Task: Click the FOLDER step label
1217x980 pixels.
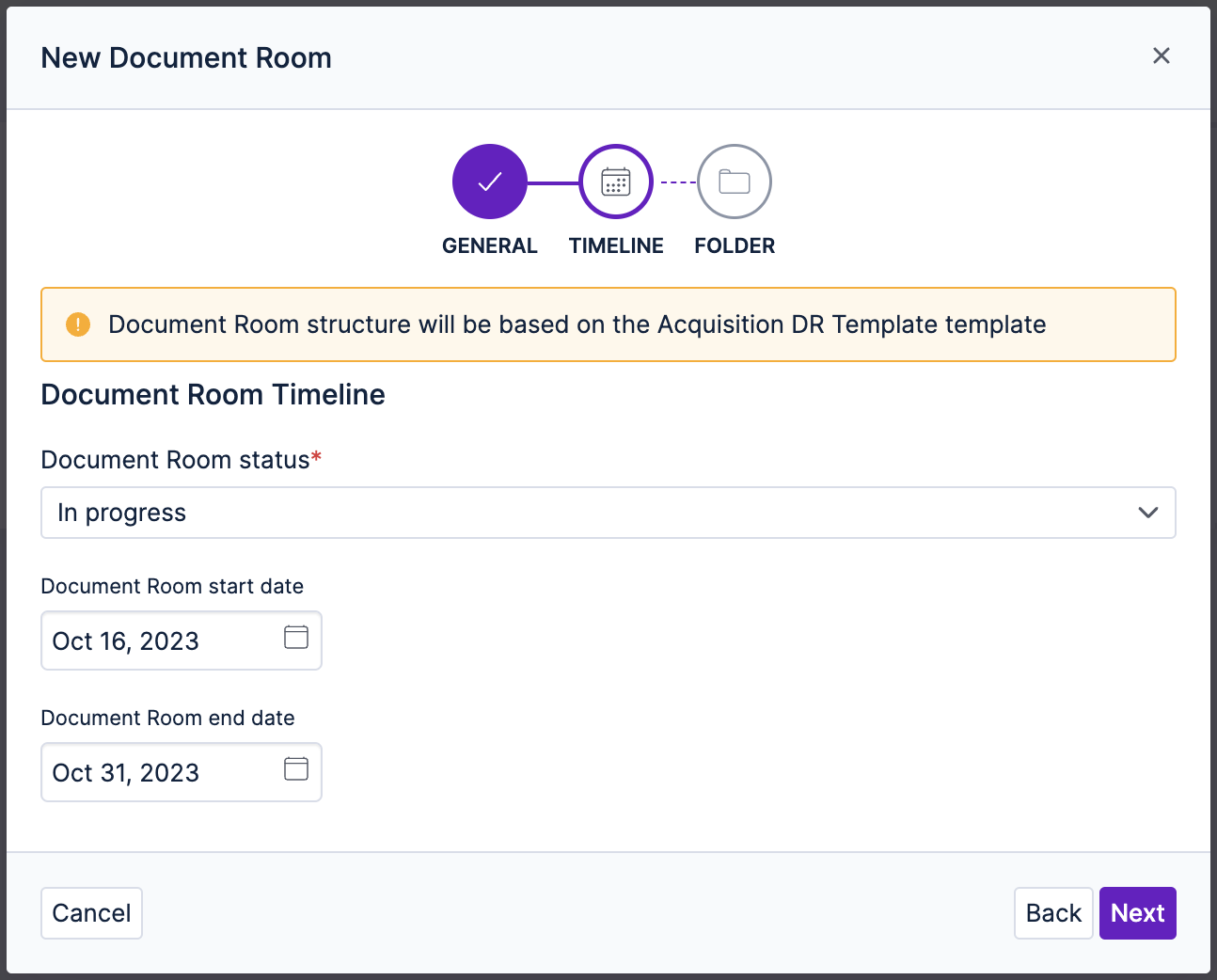Action: [734, 245]
